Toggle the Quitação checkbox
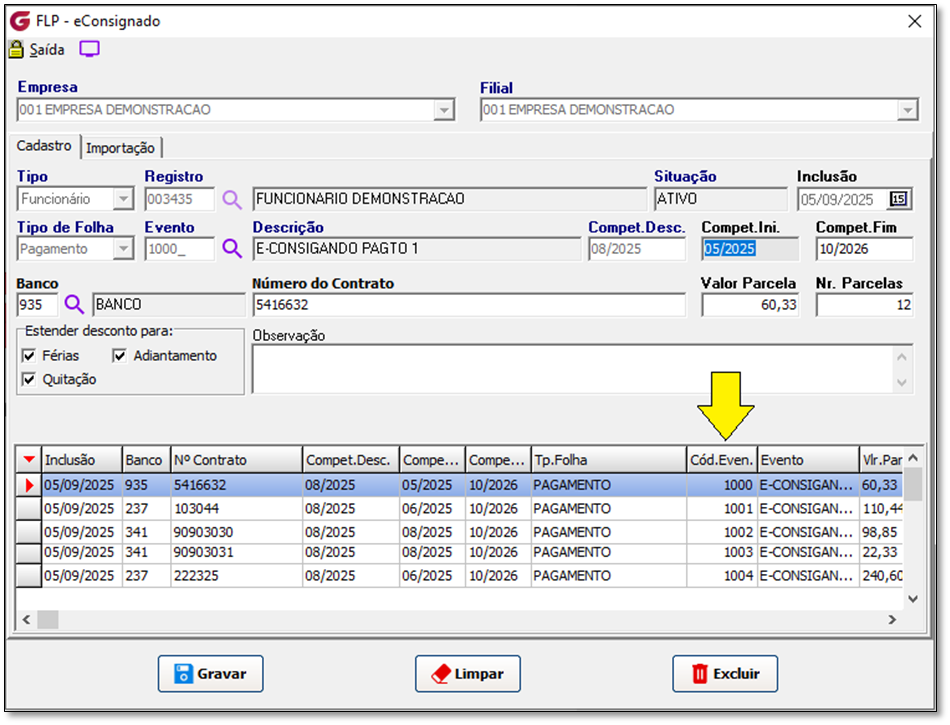Screen dimensions: 950x725 (x=28, y=379)
